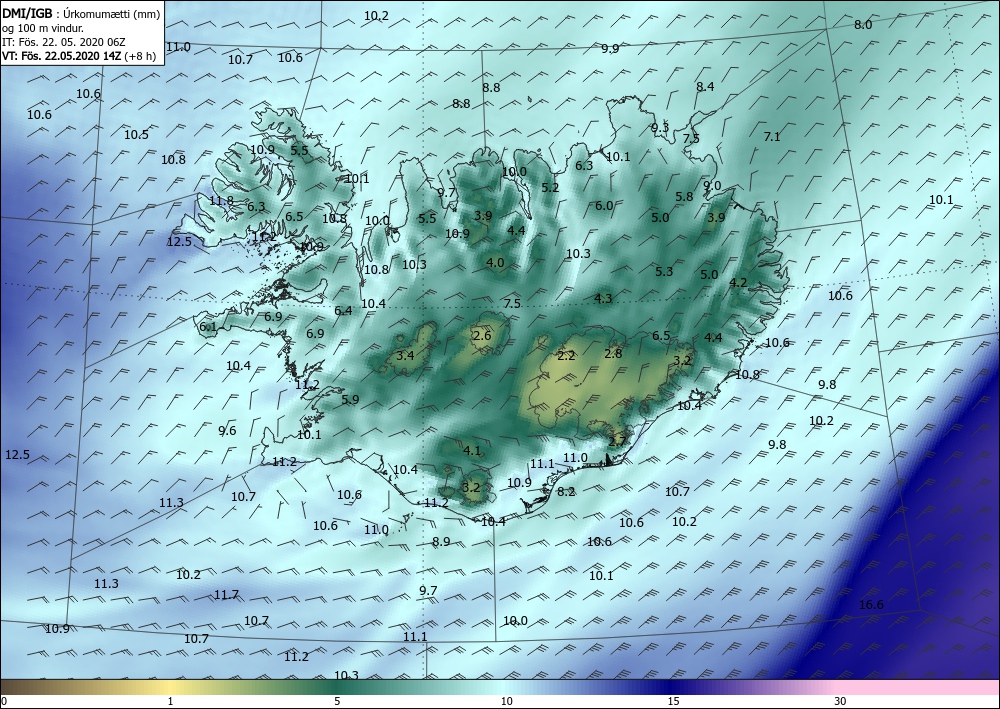This screenshot has width=1000, height=709.
Task: Click the 'VT: Fös. 22.05.2020 14Z (+8 h)' line
Action: coord(78,55)
